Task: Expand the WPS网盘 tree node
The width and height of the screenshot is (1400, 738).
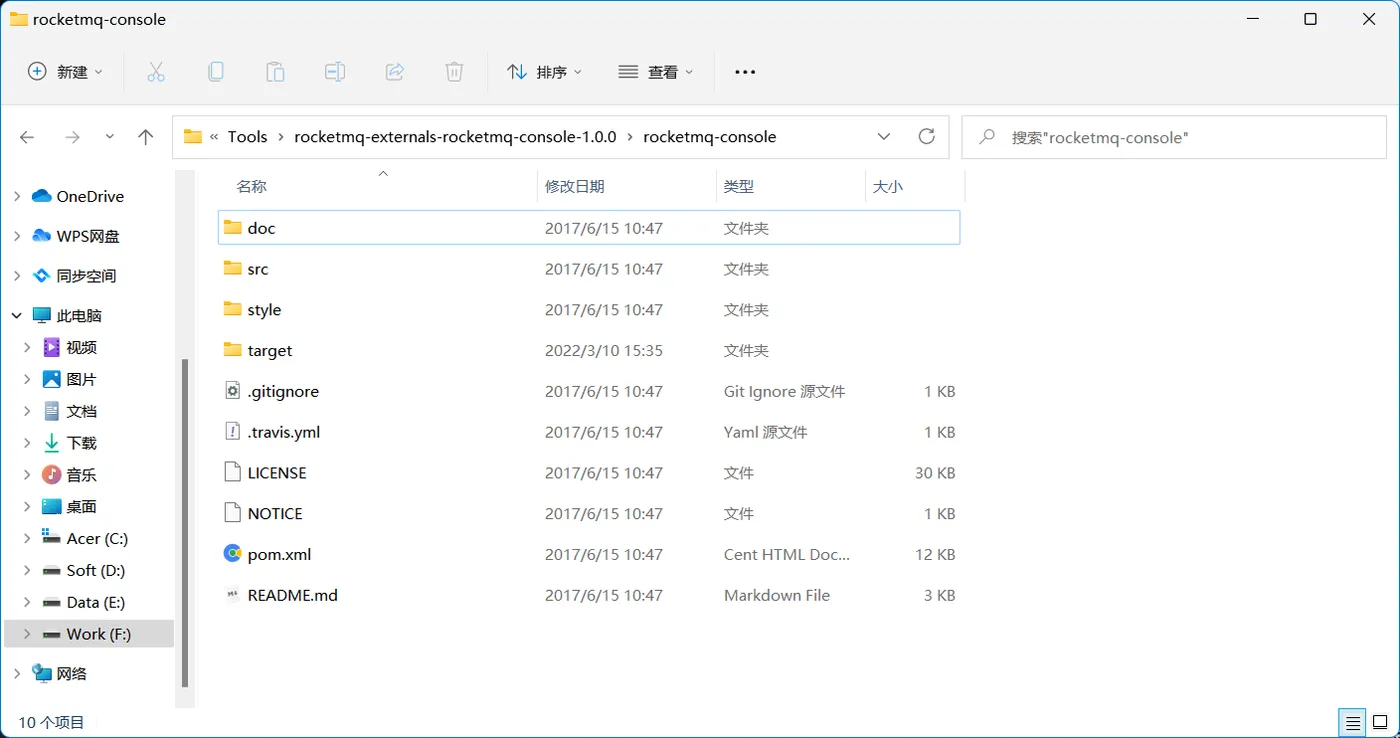Action: click(x=17, y=236)
